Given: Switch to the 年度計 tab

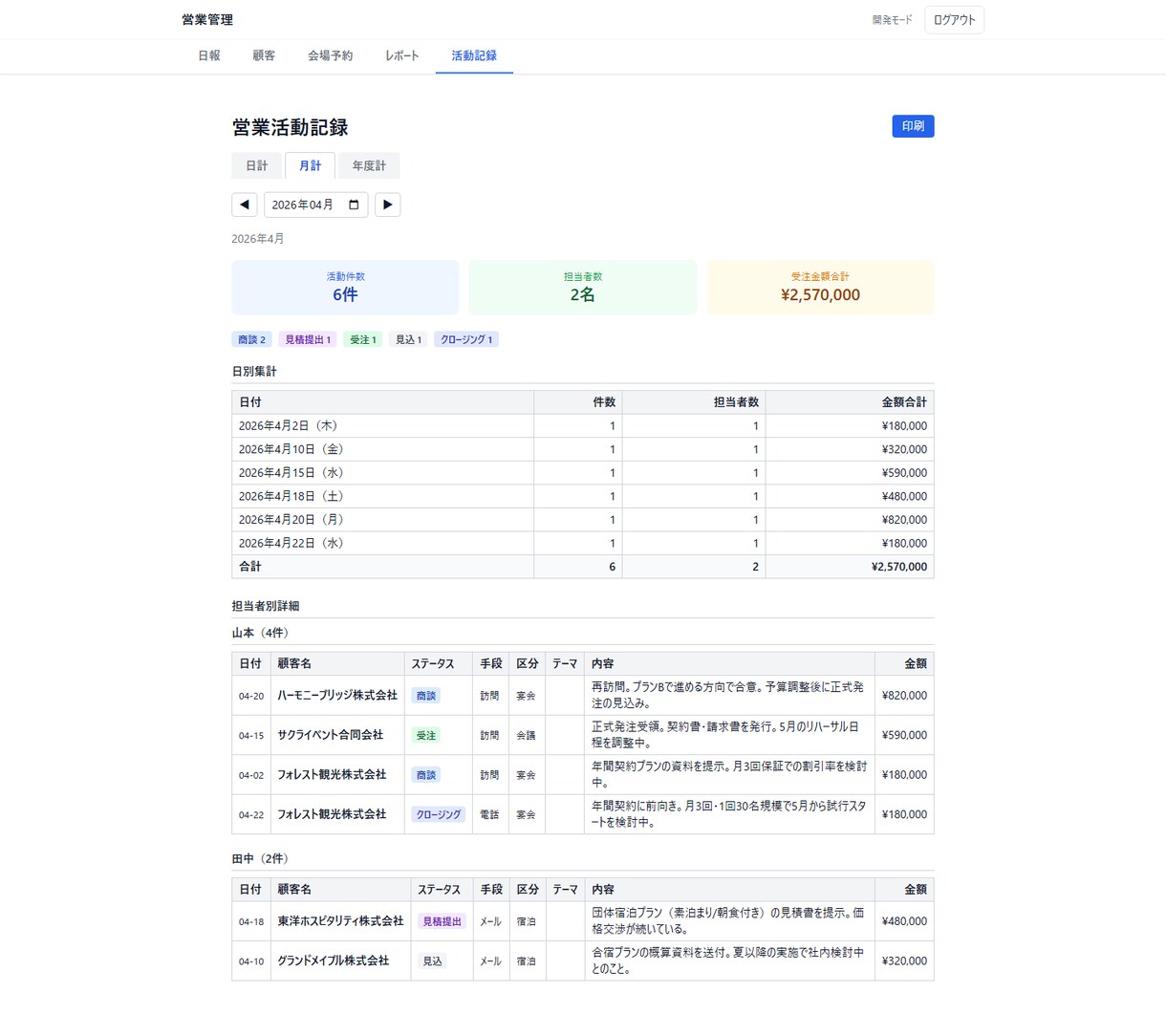Looking at the screenshot, I should pos(369,165).
